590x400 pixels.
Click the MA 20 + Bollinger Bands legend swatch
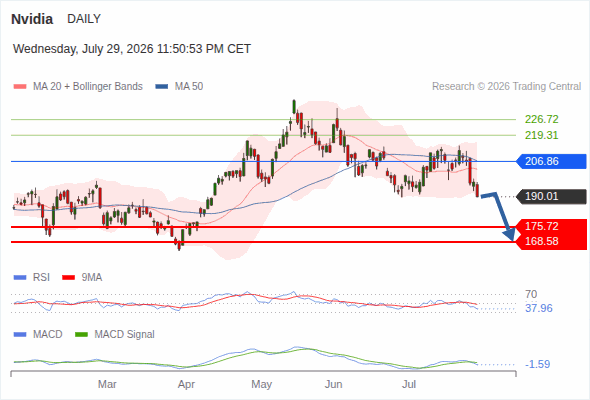[x=20, y=87]
